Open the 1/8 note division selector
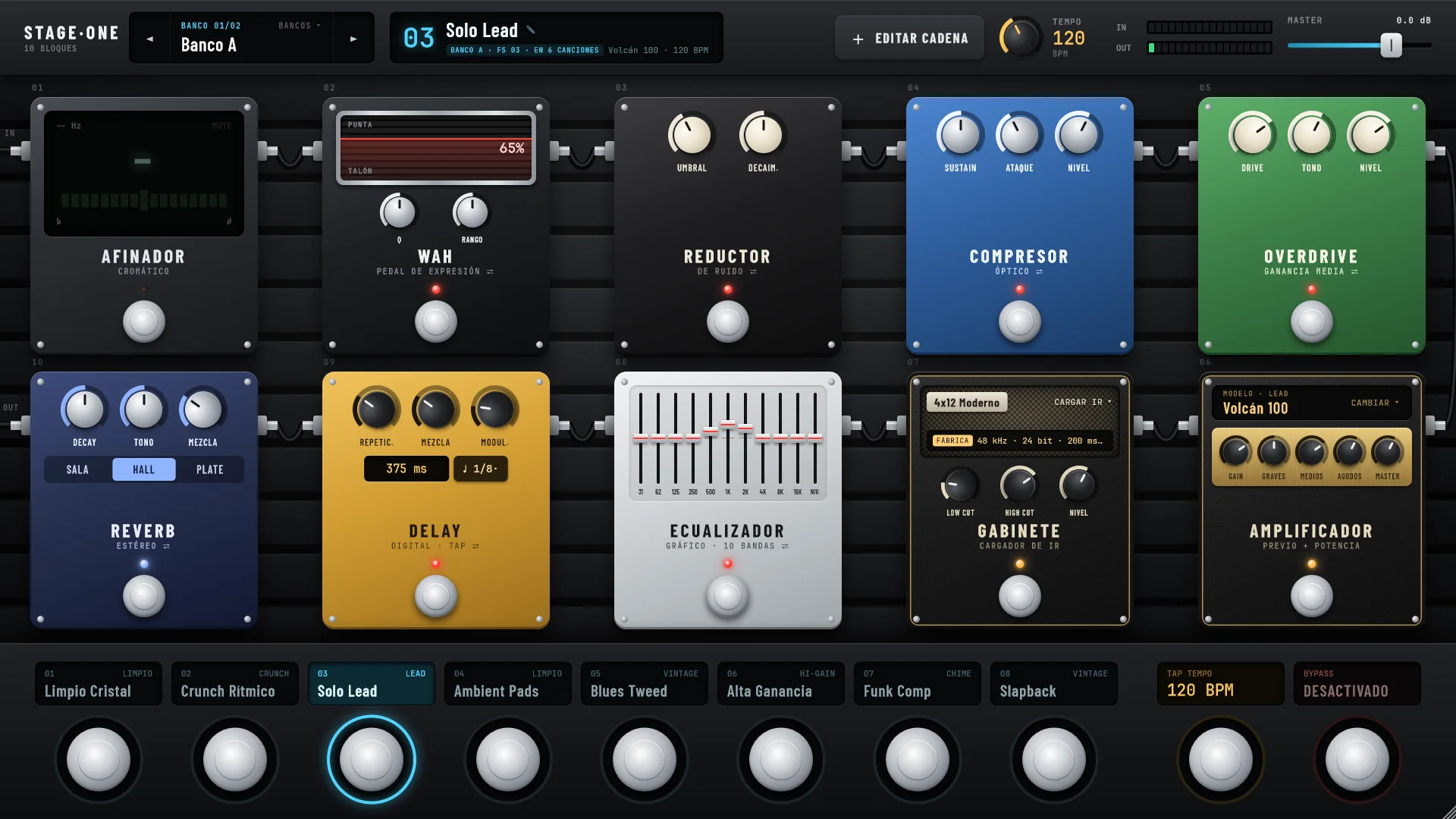The height and width of the screenshot is (819, 1456). (481, 469)
